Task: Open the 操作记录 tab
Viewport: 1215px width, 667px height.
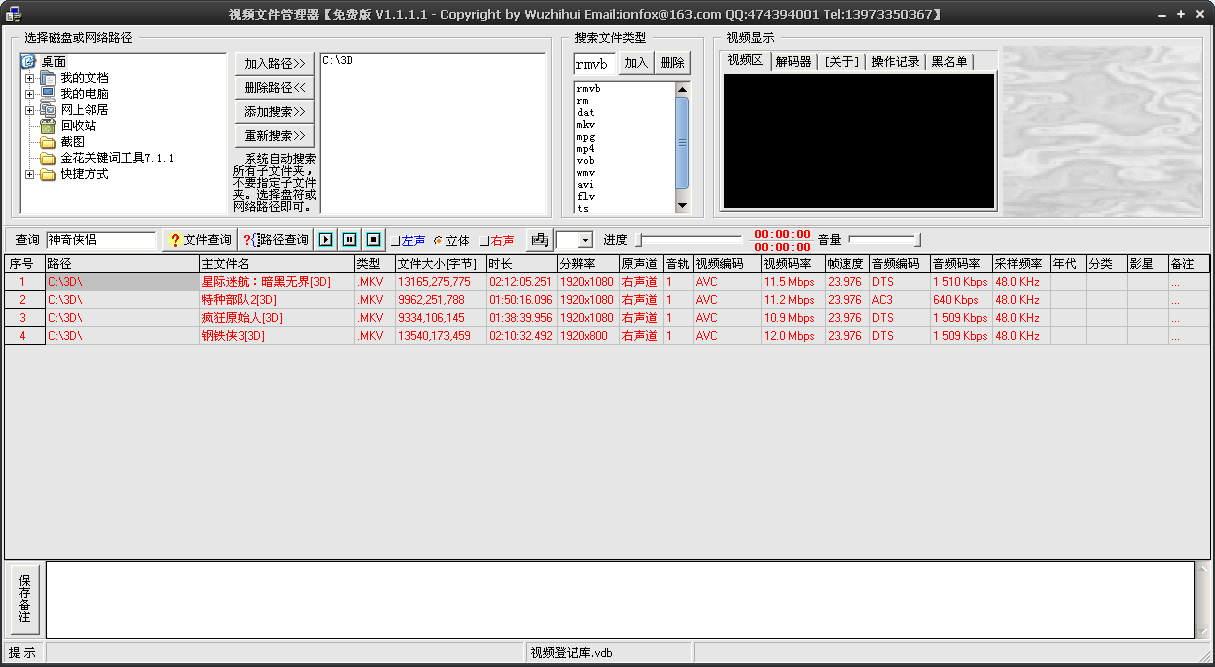Action: [x=895, y=61]
